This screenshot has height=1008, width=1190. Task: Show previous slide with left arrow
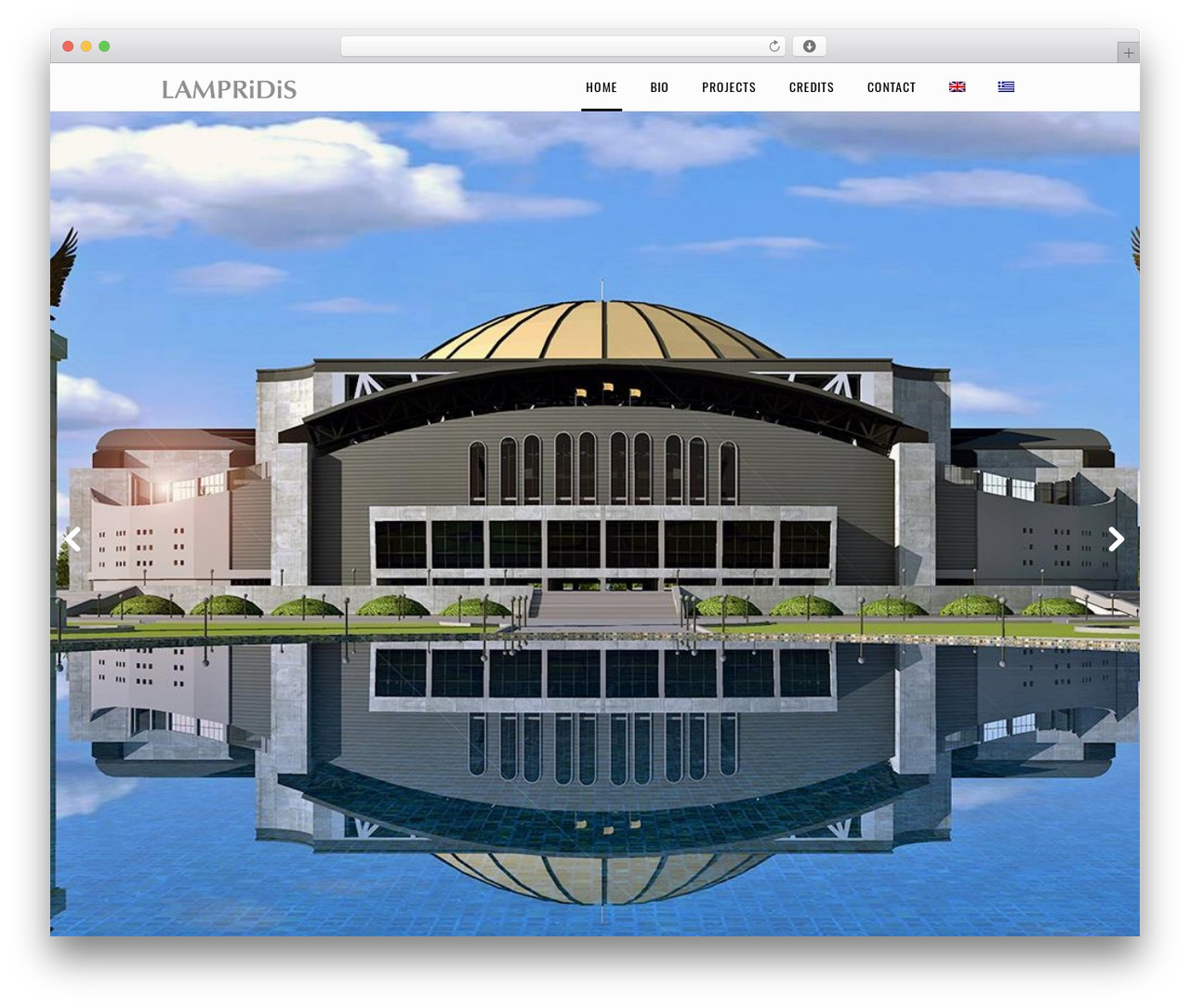click(x=73, y=538)
